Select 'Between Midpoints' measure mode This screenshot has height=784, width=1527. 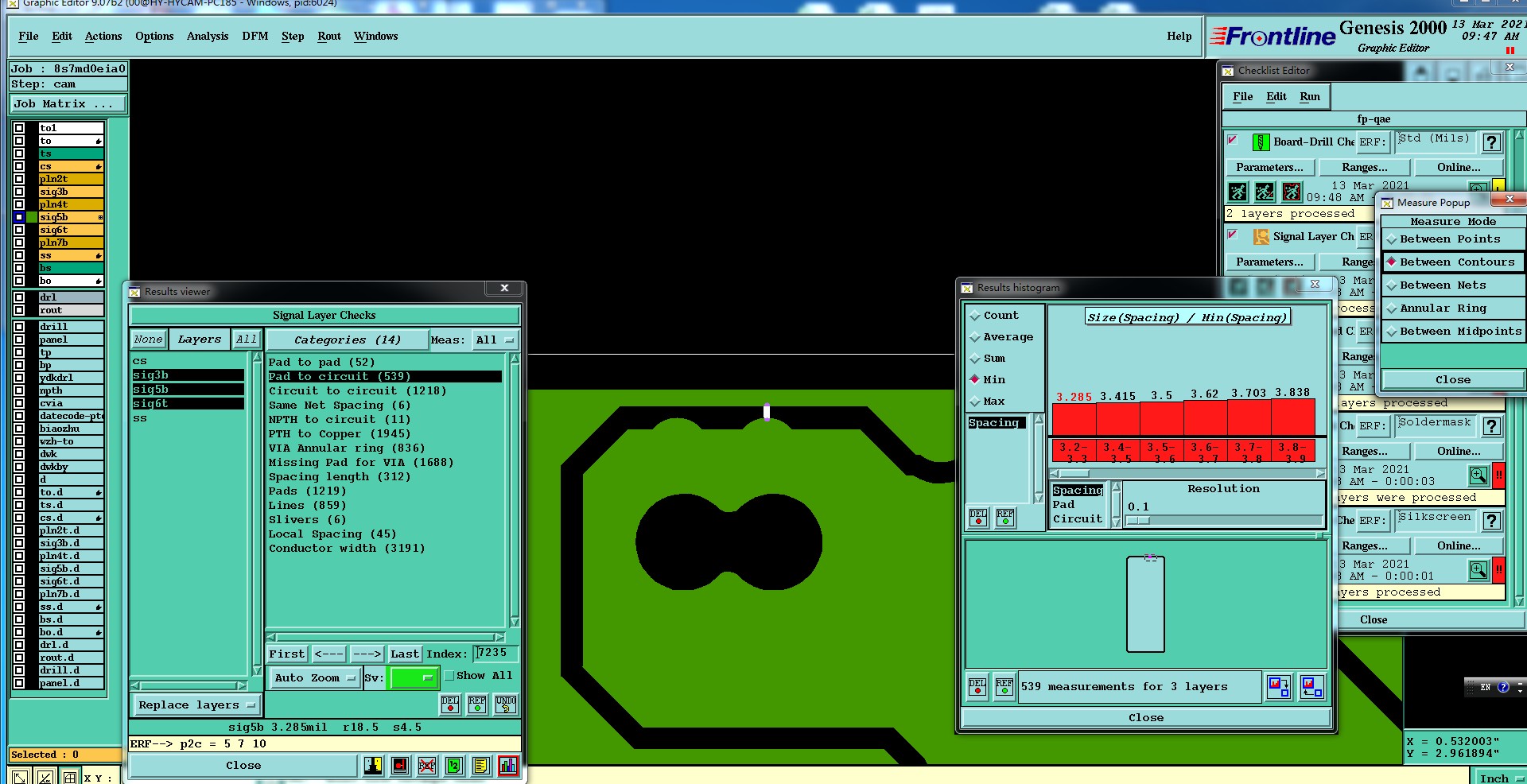pyautogui.click(x=1452, y=332)
